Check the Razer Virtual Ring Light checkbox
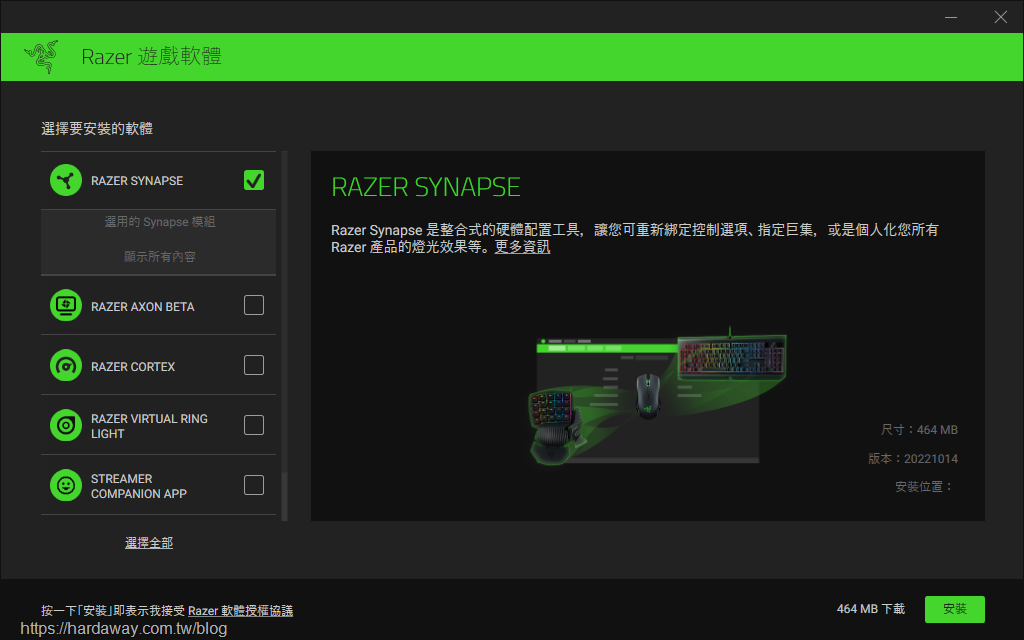The width and height of the screenshot is (1024, 640). (x=253, y=425)
